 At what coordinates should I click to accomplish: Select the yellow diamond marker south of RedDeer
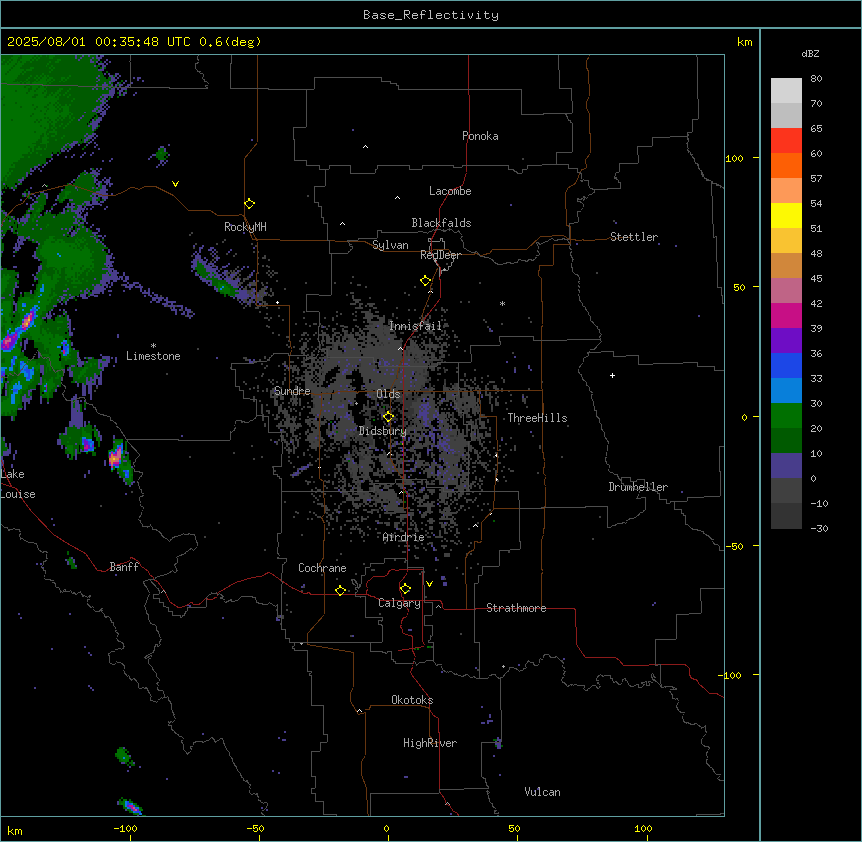click(x=425, y=281)
